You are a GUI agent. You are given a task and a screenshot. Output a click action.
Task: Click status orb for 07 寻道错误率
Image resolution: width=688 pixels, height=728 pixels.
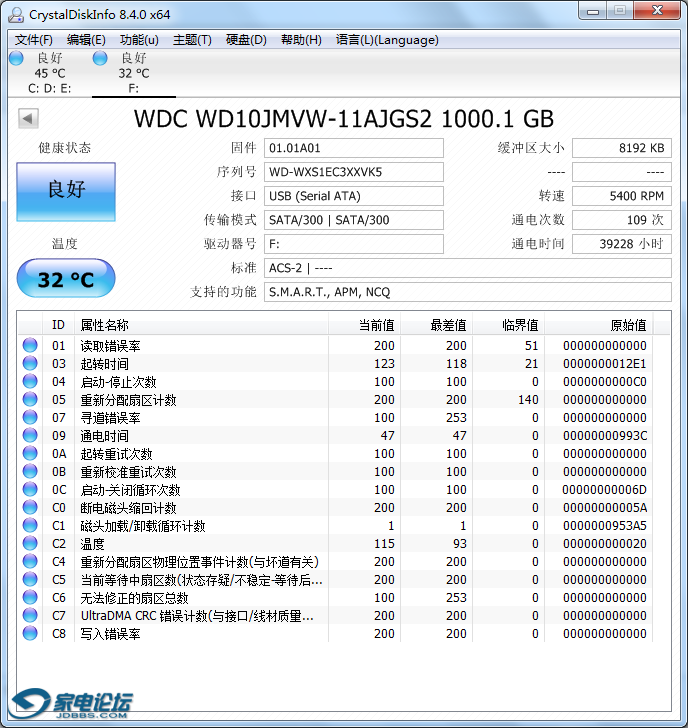pyautogui.click(x=30, y=417)
